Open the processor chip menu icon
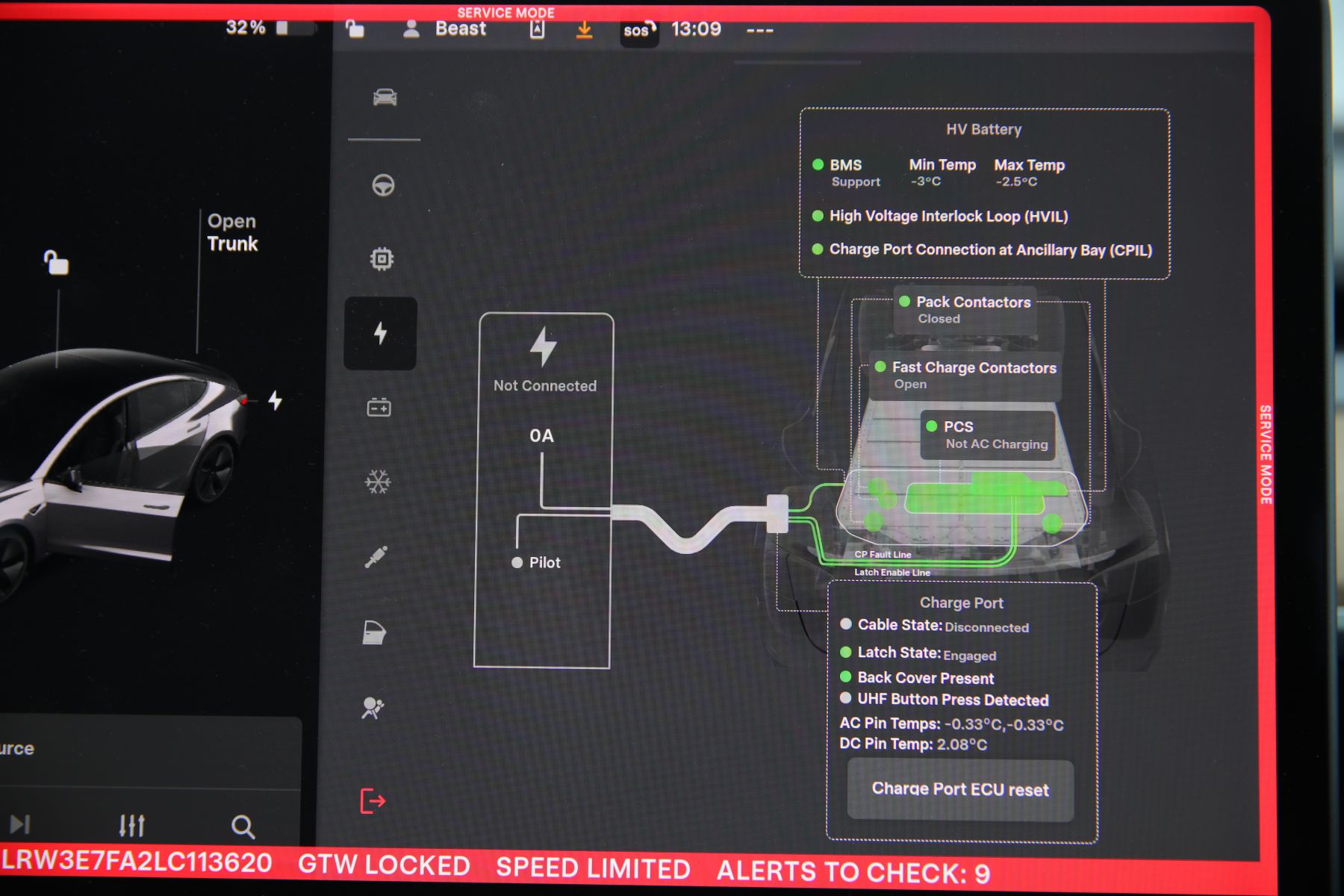This screenshot has height=896, width=1344. pos(382,259)
